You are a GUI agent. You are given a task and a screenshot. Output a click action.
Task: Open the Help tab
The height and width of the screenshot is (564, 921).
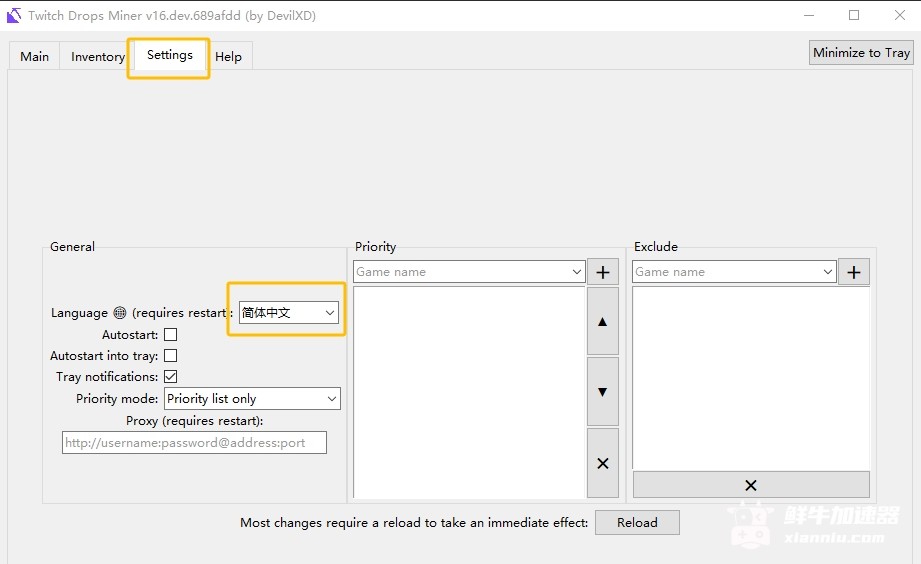point(228,56)
